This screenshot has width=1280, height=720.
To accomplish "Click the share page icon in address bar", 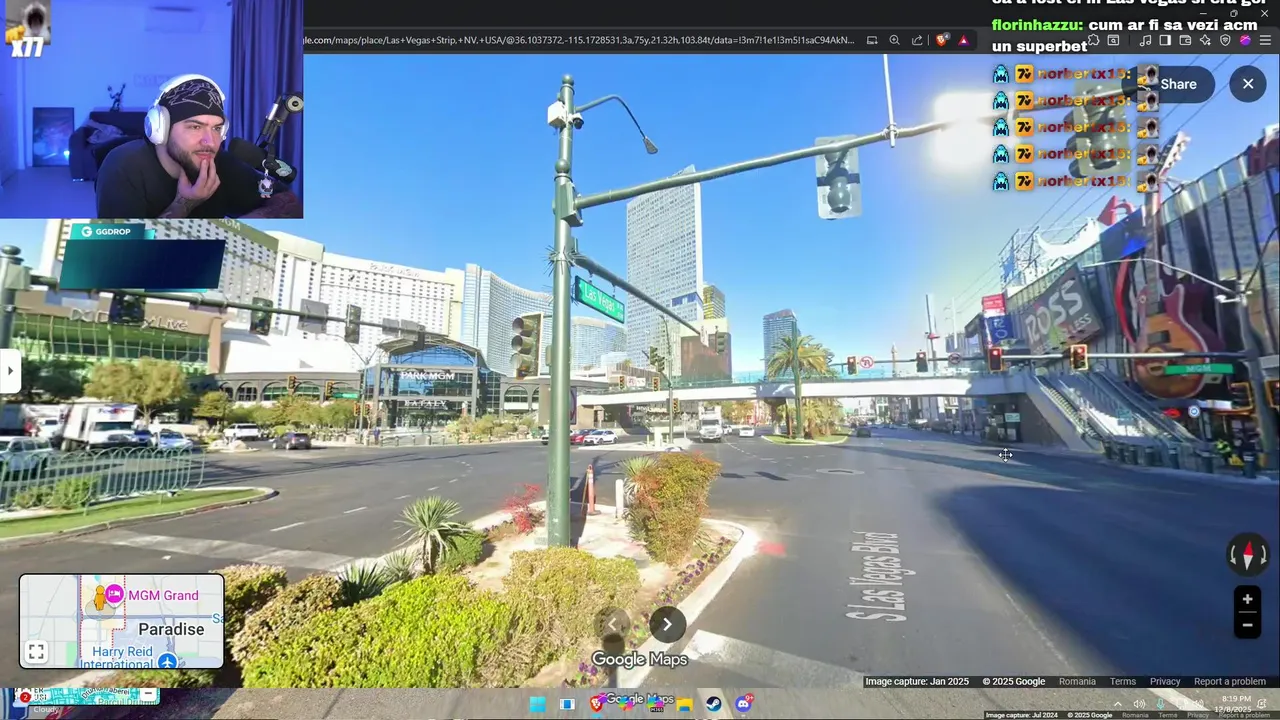I will [x=917, y=40].
